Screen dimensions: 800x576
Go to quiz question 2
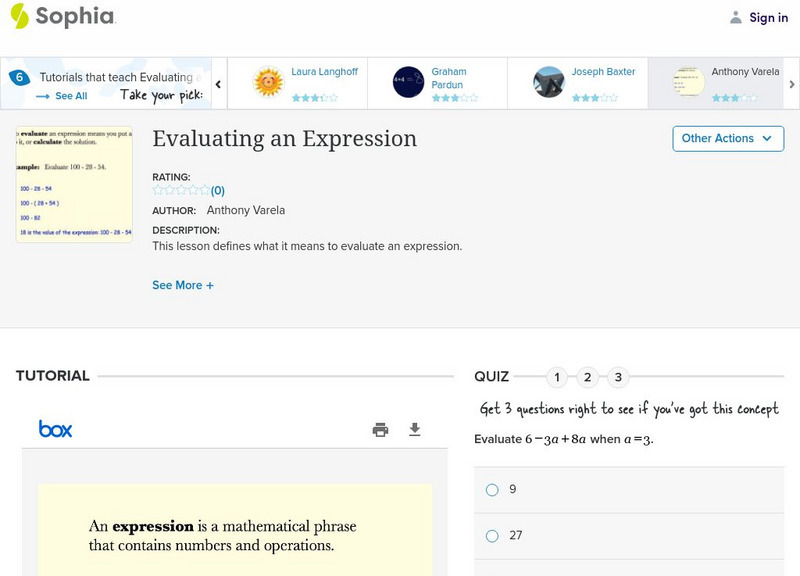tap(588, 377)
